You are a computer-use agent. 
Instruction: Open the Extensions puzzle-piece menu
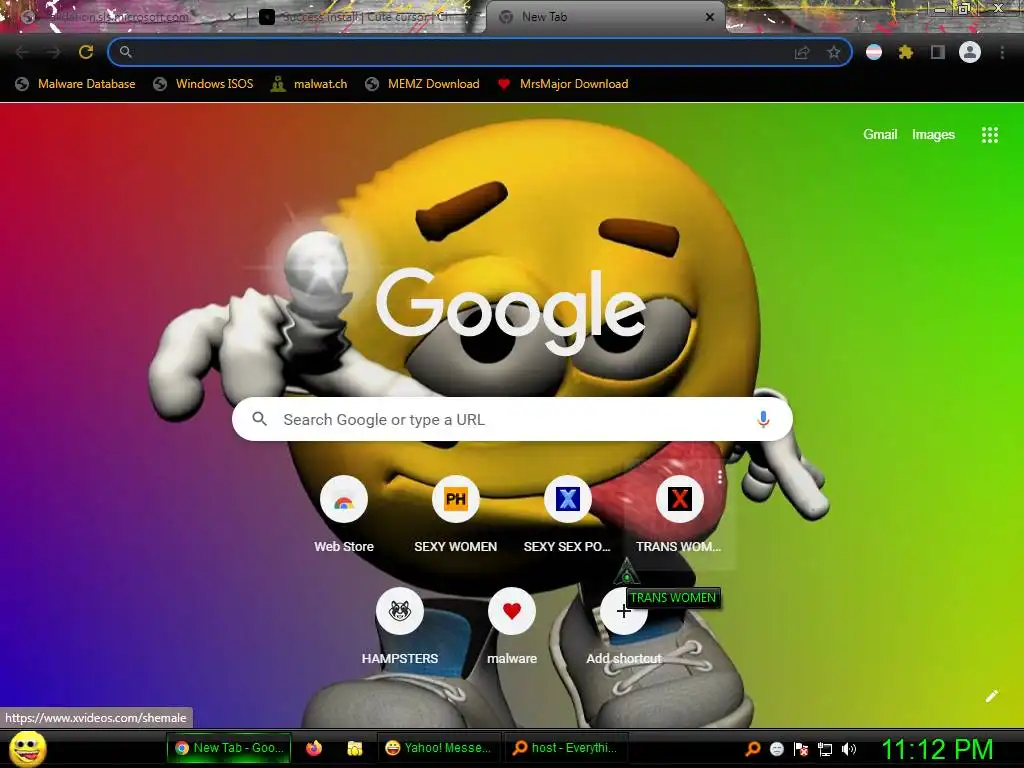click(906, 52)
